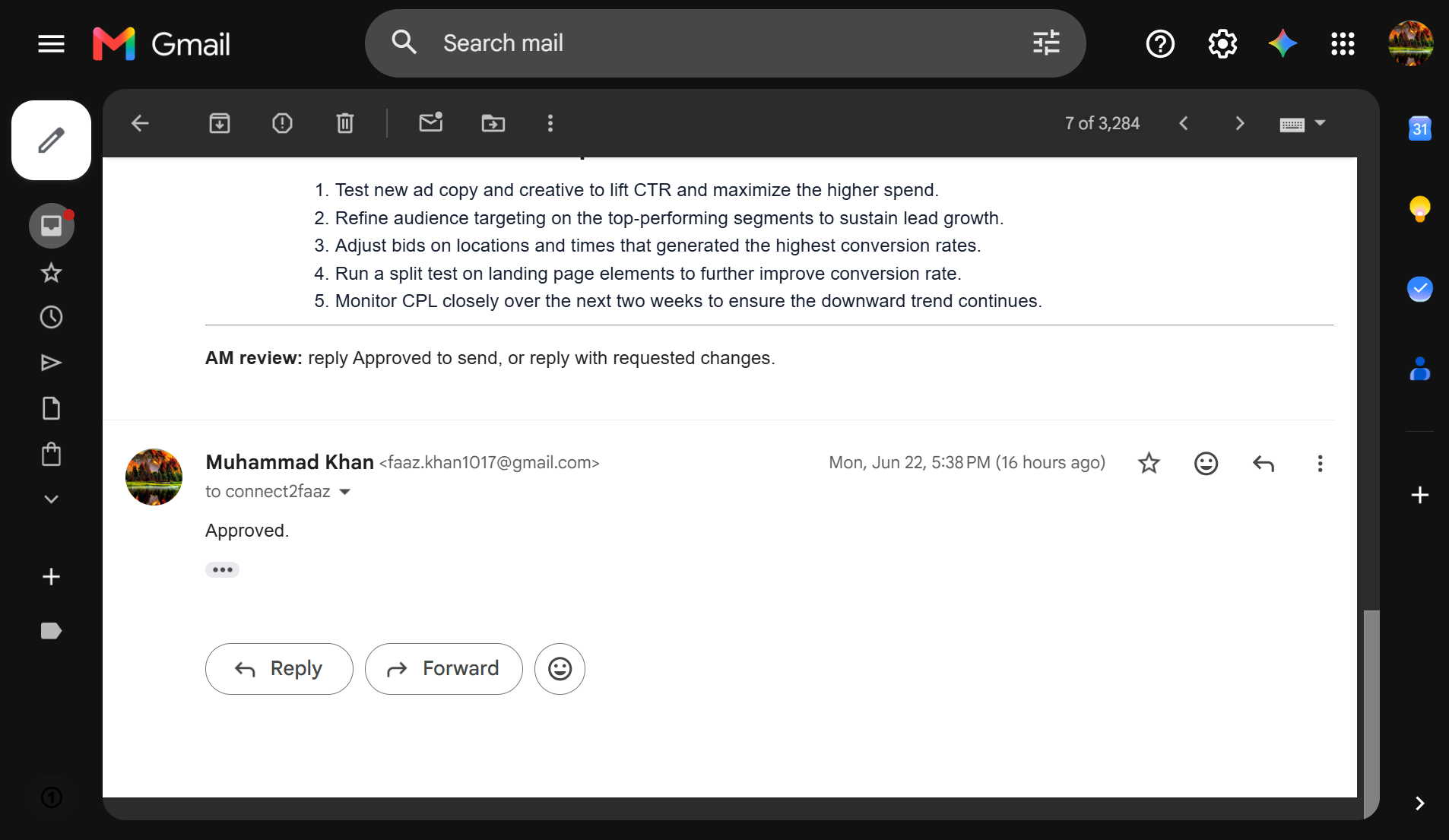Click the Compose pencil button
Viewport: 1449px width, 840px height.
click(51, 141)
